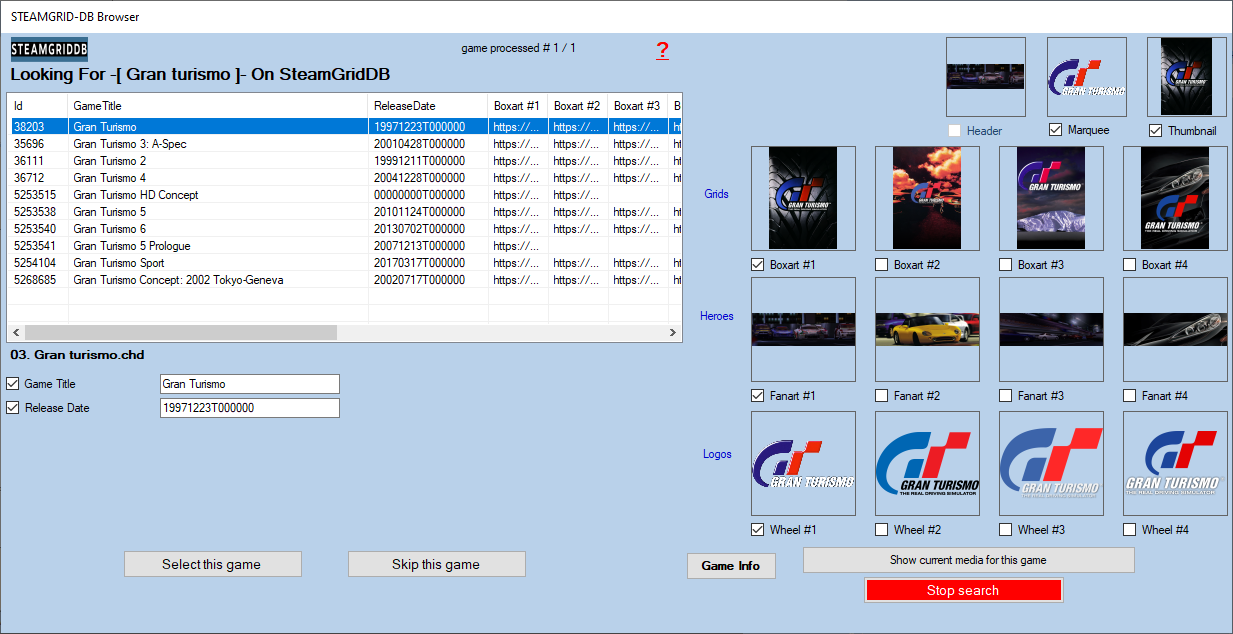Click the Marquee preview image

(x=1086, y=77)
